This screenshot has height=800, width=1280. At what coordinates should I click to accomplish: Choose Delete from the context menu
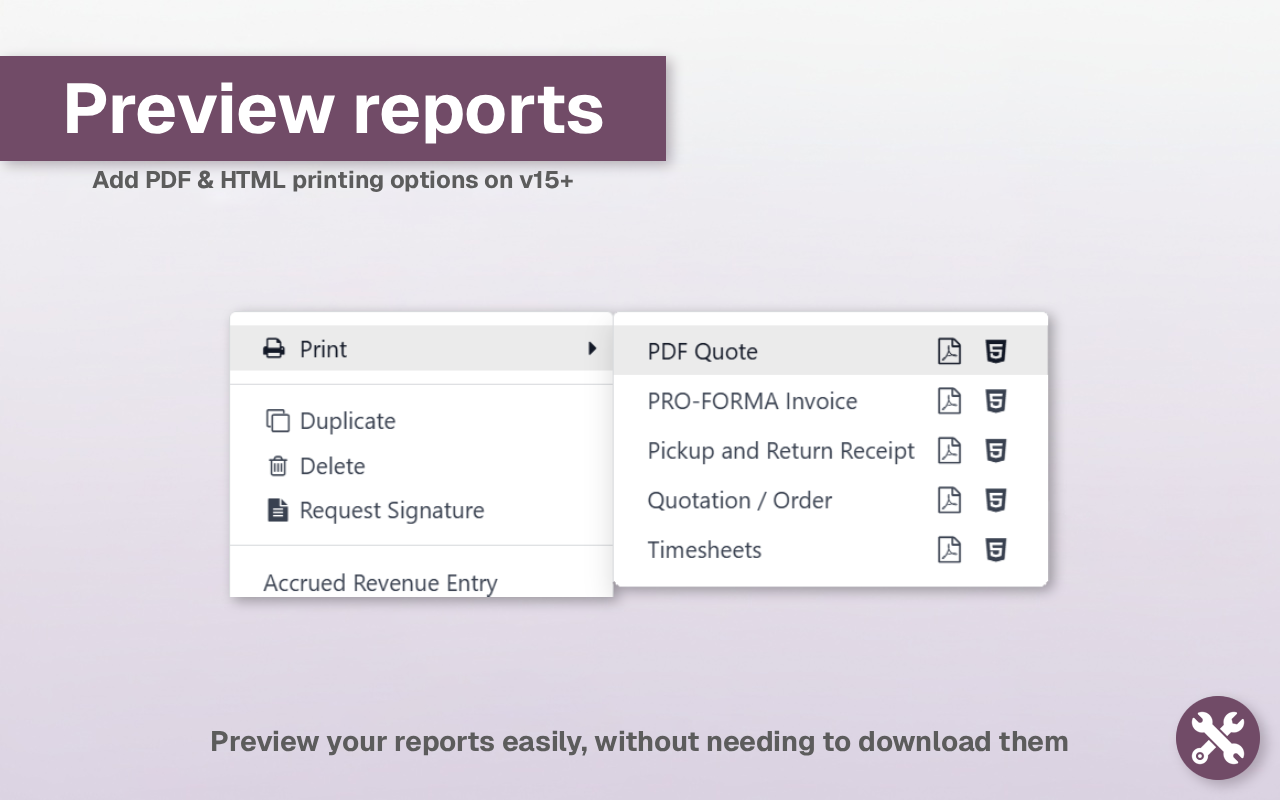click(x=332, y=466)
